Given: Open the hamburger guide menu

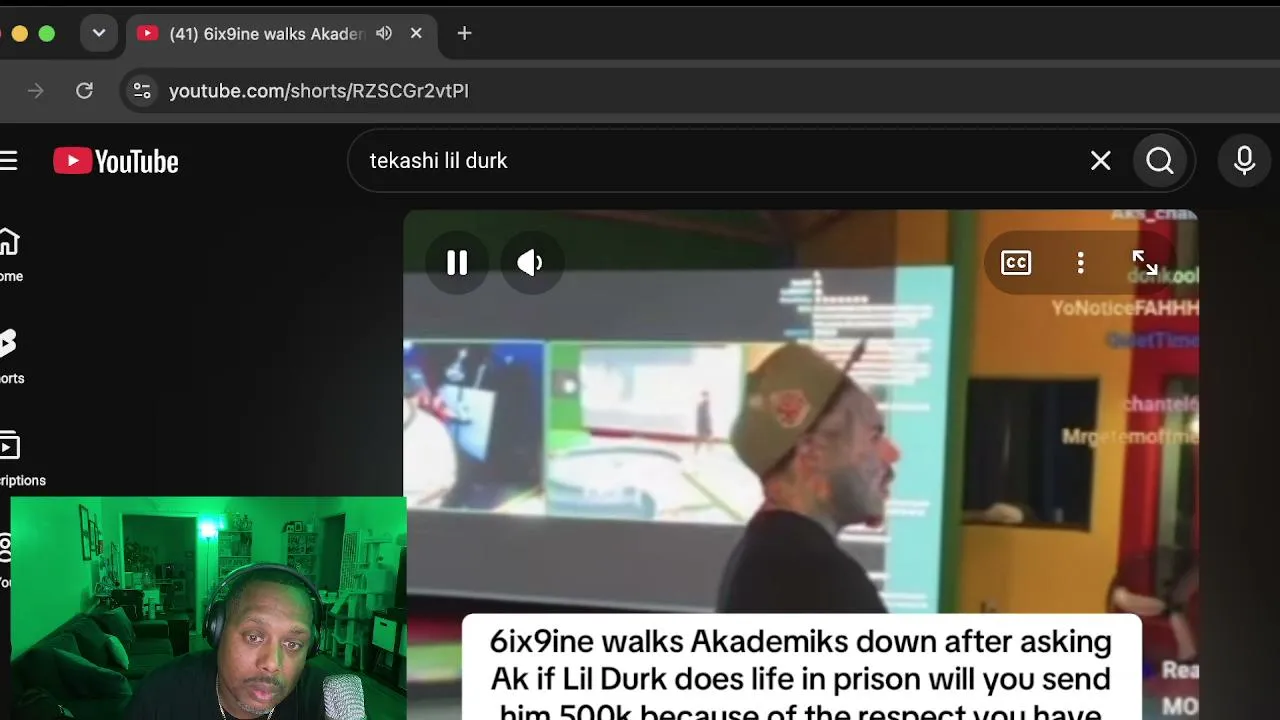Looking at the screenshot, I should pyautogui.click(x=9, y=161).
